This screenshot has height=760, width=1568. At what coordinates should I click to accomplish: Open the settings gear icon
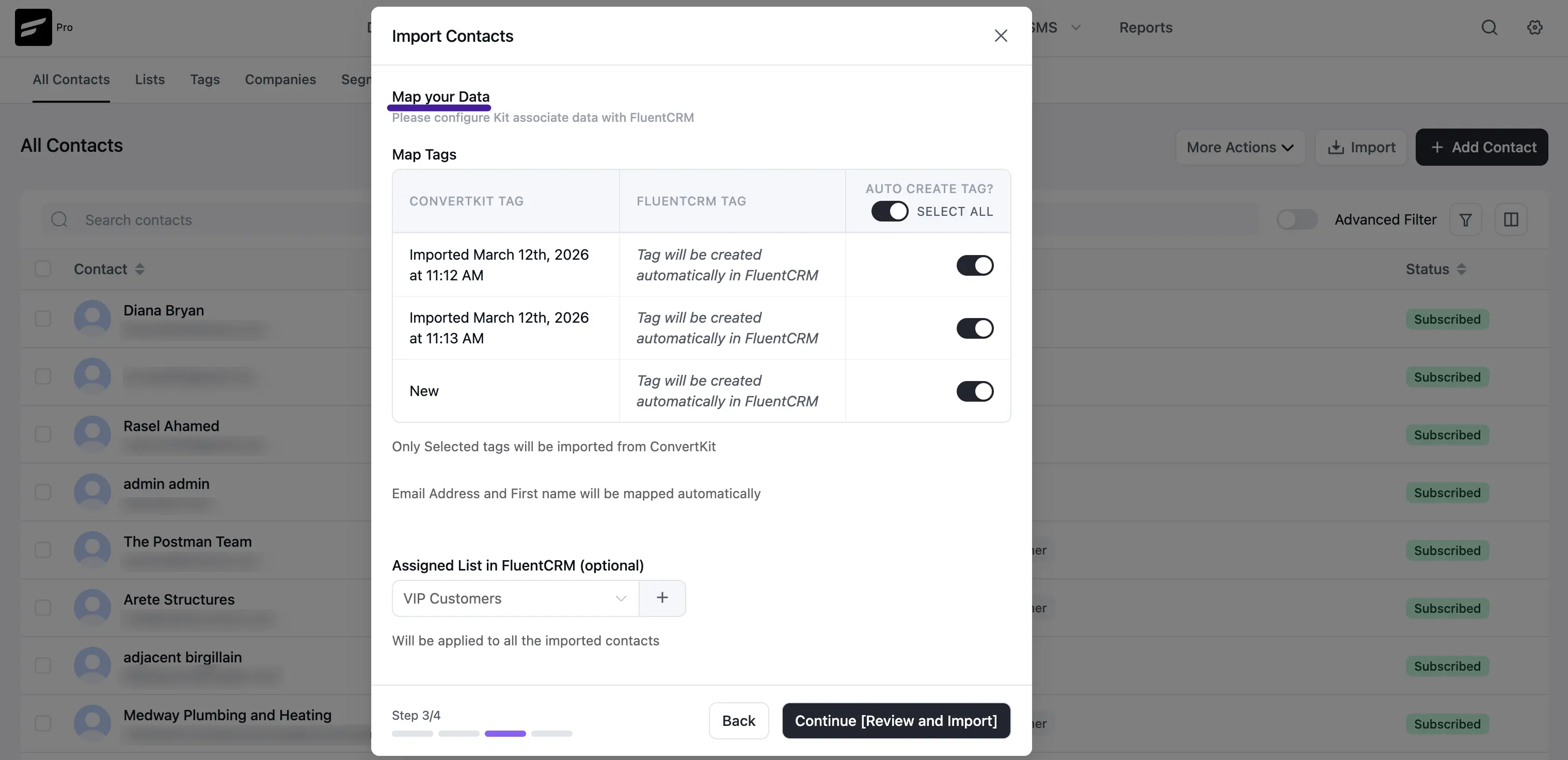pos(1534,27)
